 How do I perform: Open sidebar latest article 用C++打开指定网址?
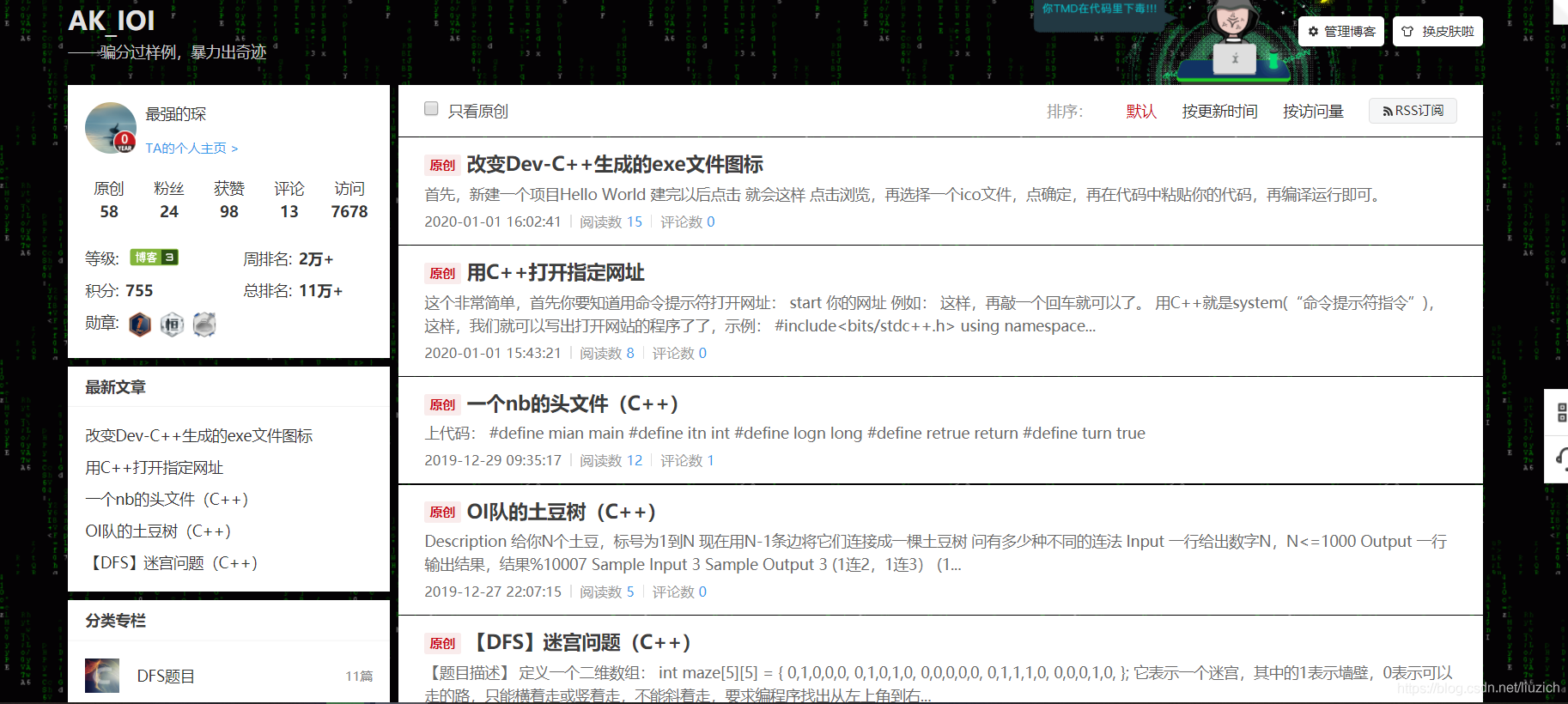[155, 468]
